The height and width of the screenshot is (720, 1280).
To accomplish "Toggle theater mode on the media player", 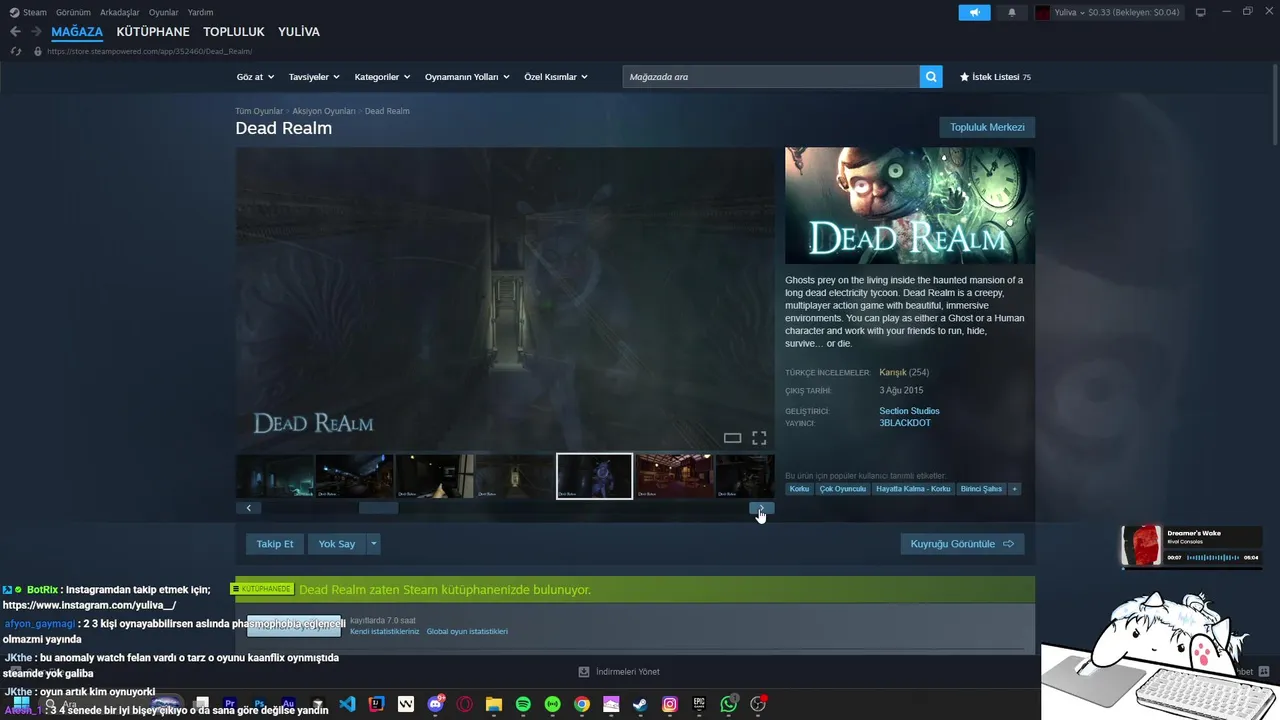I will pos(732,438).
